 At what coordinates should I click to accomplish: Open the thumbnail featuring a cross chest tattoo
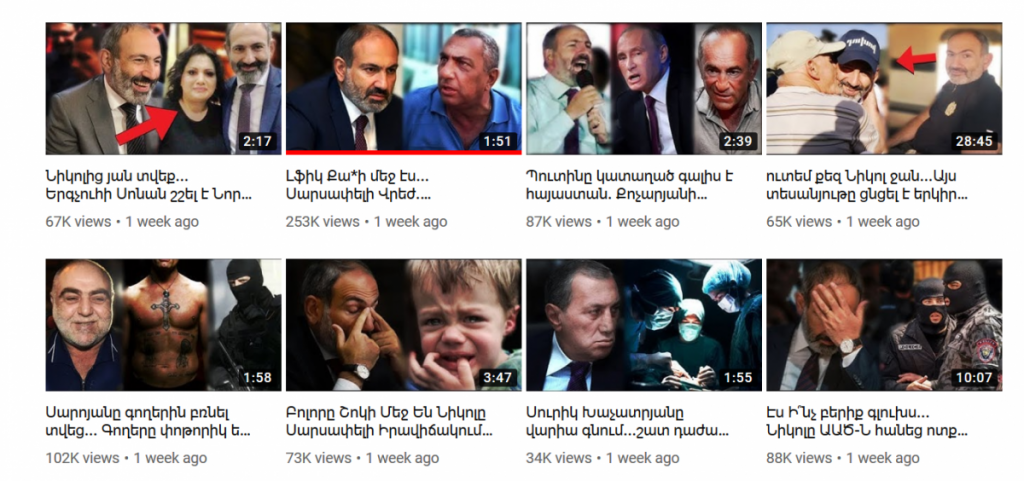[x=163, y=325]
